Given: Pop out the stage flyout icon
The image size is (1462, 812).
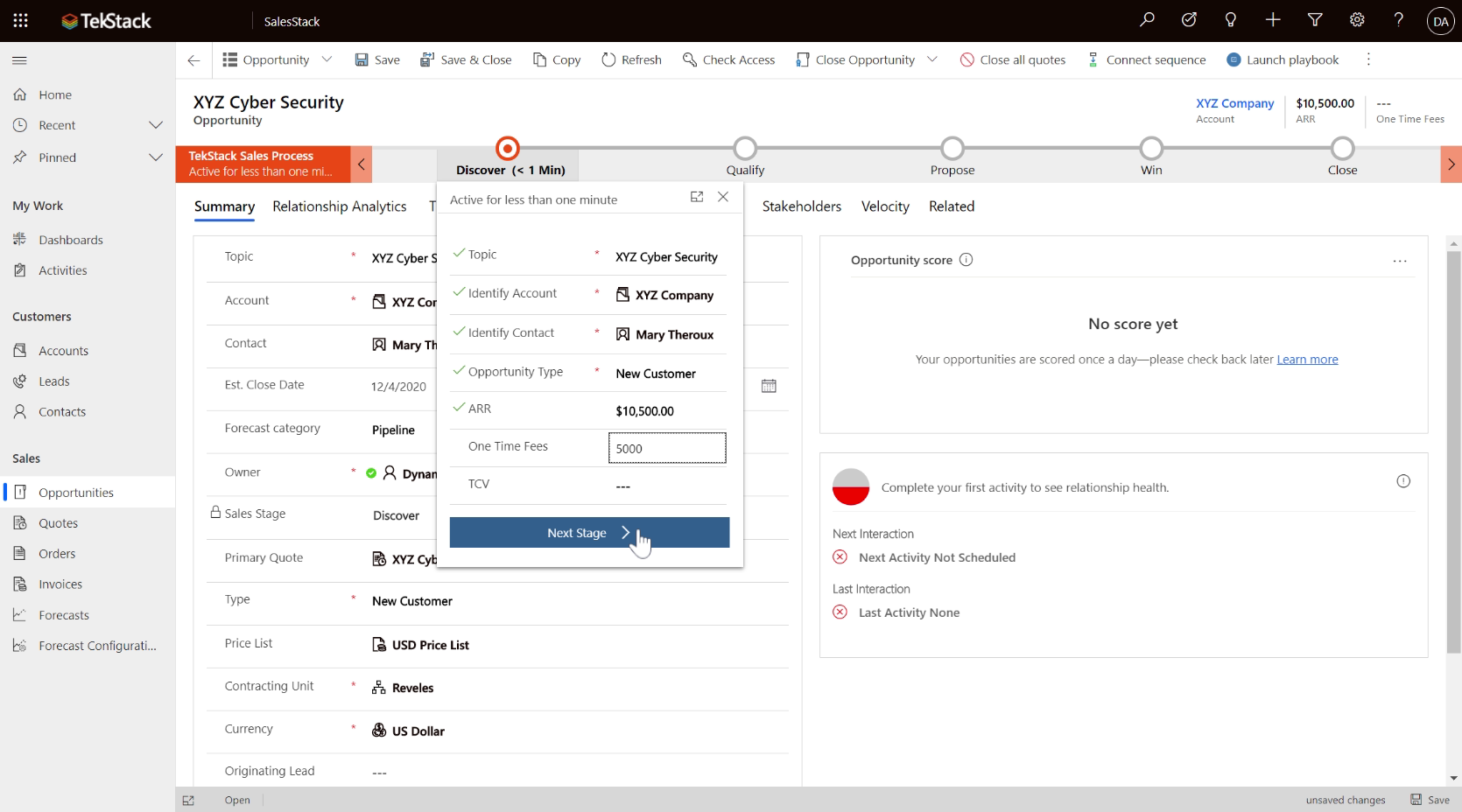Looking at the screenshot, I should pos(697,197).
